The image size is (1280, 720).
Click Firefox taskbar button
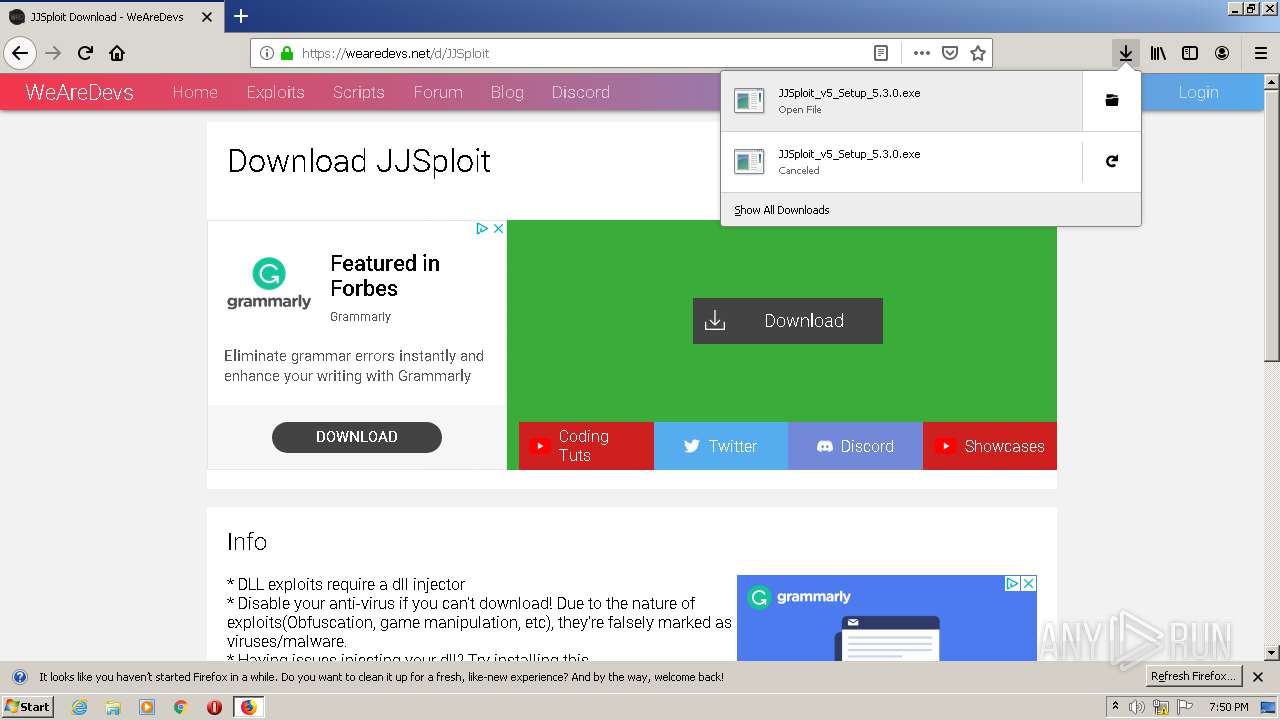(248, 707)
